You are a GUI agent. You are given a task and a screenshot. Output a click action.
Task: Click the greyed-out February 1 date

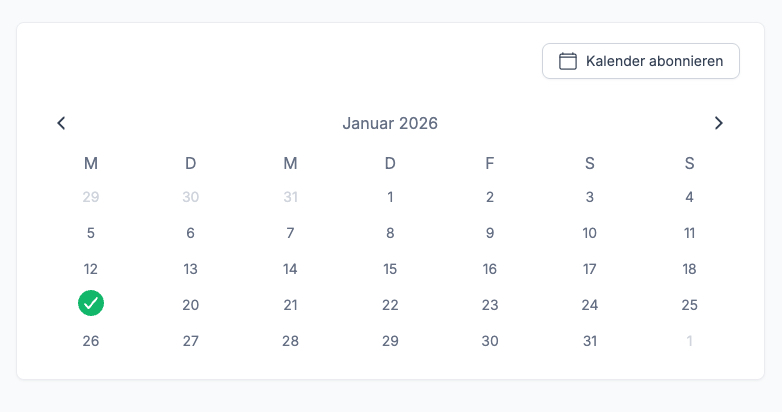point(689,341)
